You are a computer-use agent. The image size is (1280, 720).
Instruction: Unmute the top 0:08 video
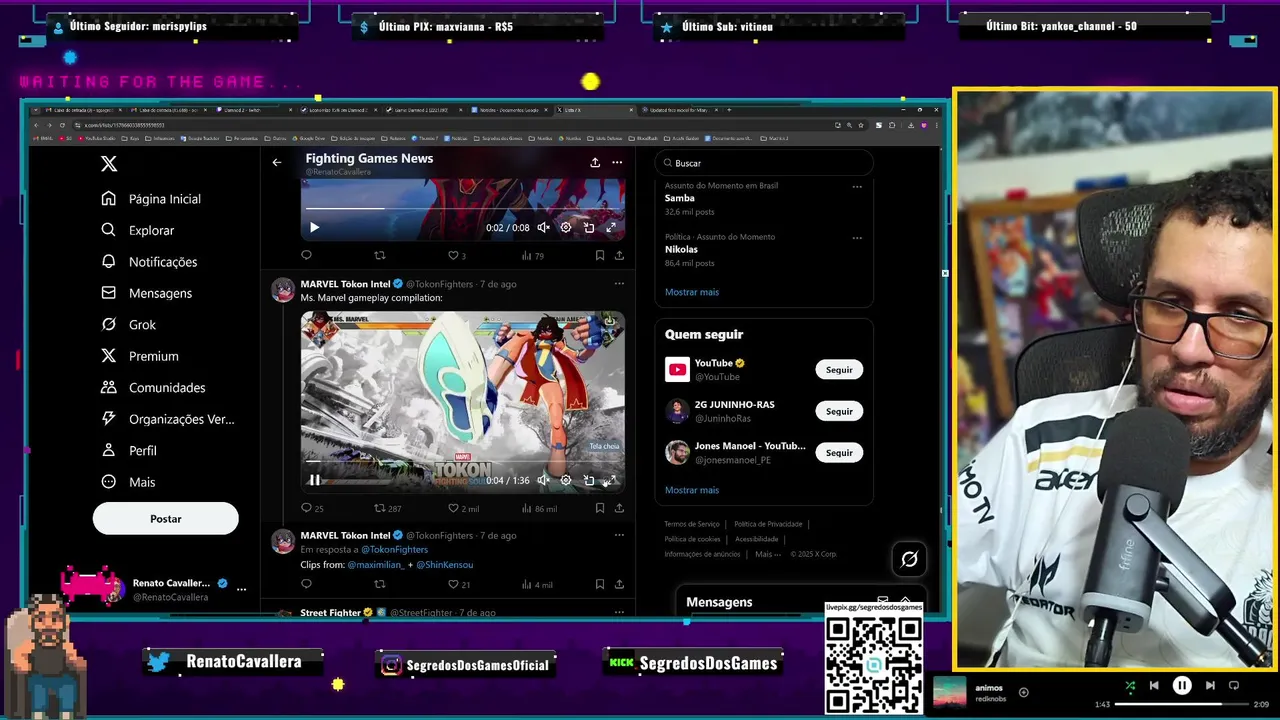pos(543,227)
